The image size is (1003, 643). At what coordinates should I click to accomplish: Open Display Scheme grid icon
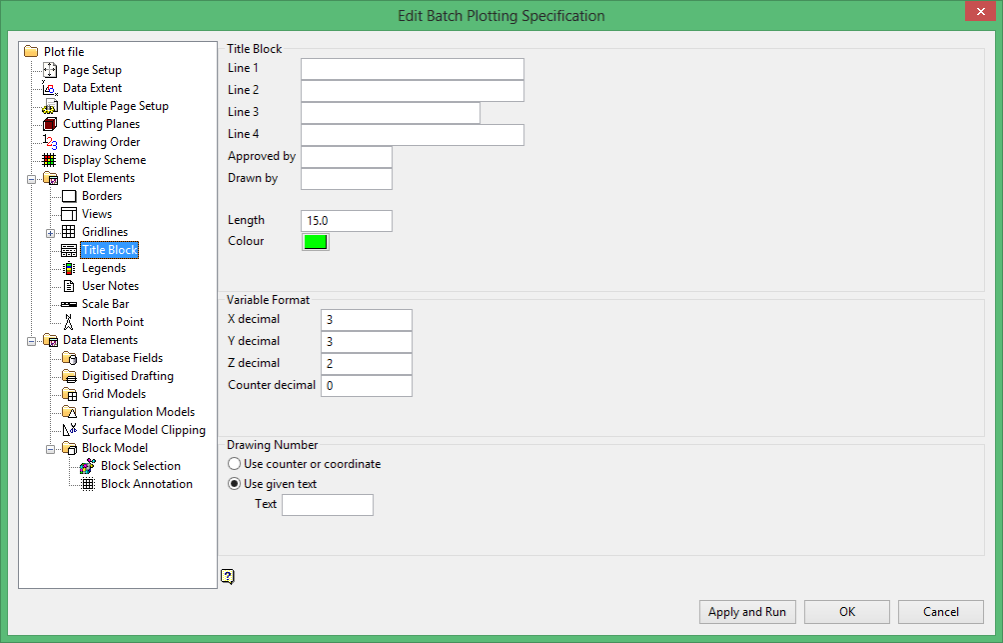pyautogui.click(x=49, y=160)
